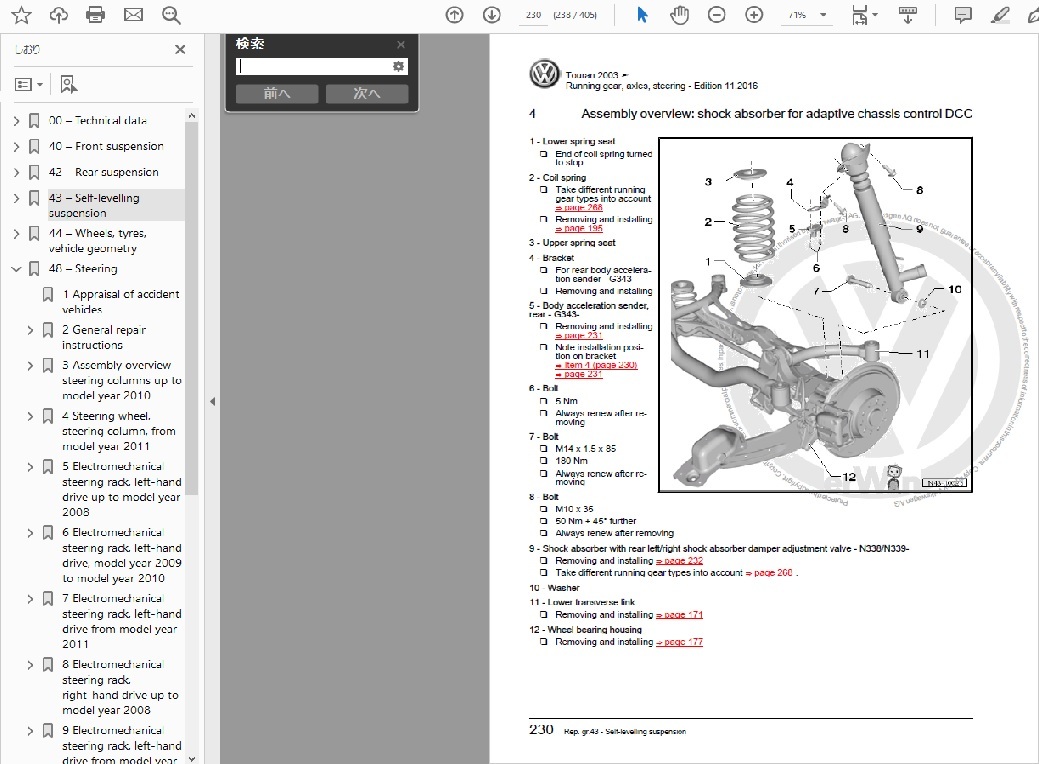Go to next page with down arrow
Image resolution: width=1039 pixels, height=764 pixels.
(x=491, y=15)
